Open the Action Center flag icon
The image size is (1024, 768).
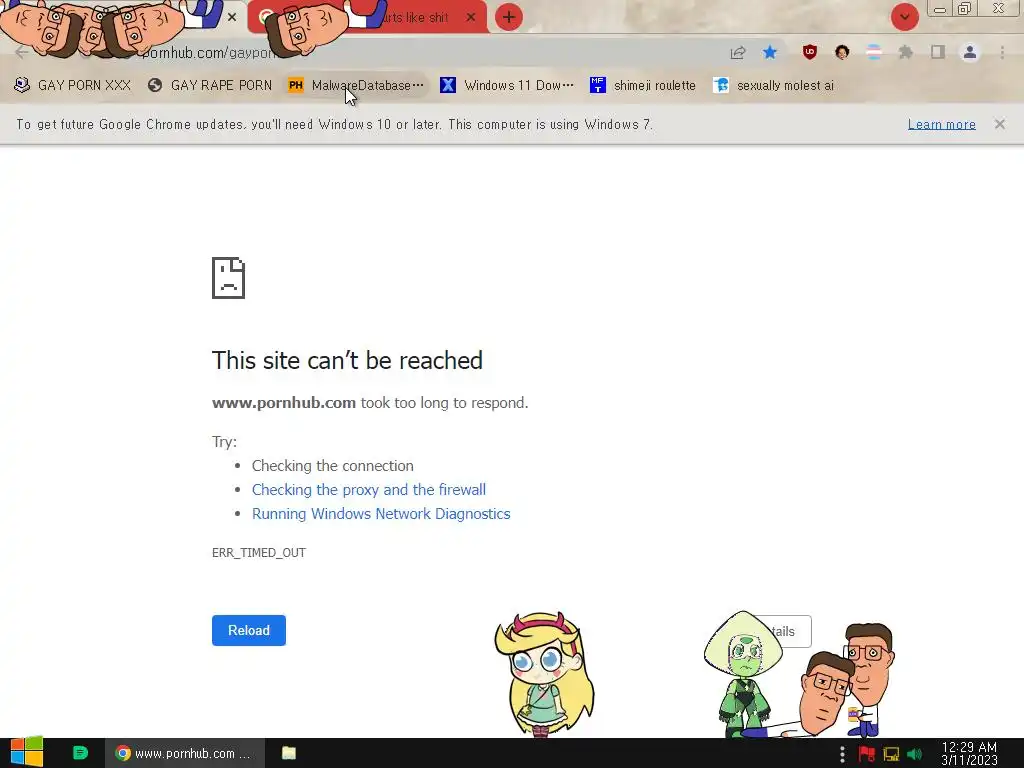click(867, 754)
